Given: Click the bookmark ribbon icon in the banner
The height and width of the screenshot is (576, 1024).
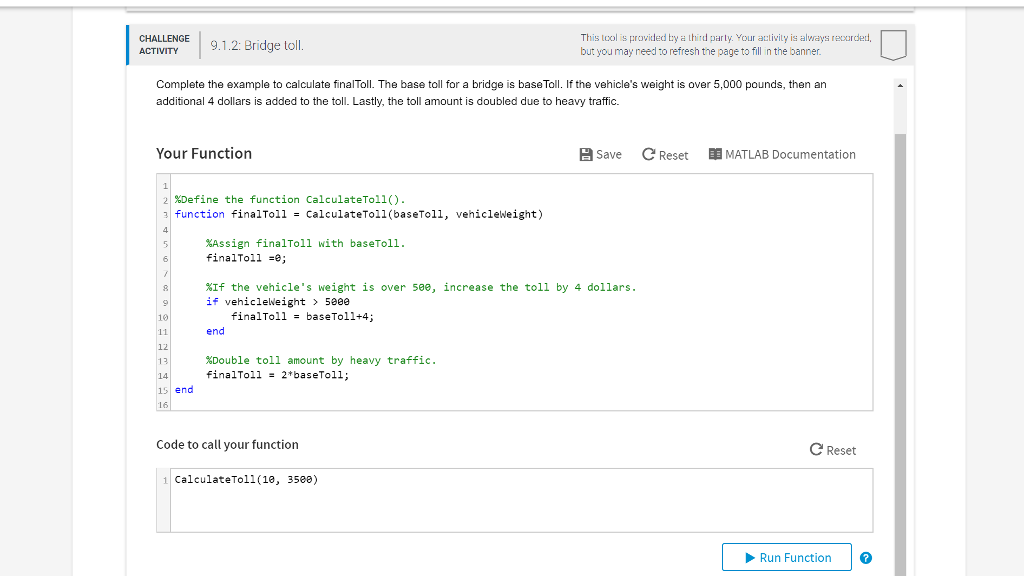Looking at the screenshot, I should click(893, 44).
